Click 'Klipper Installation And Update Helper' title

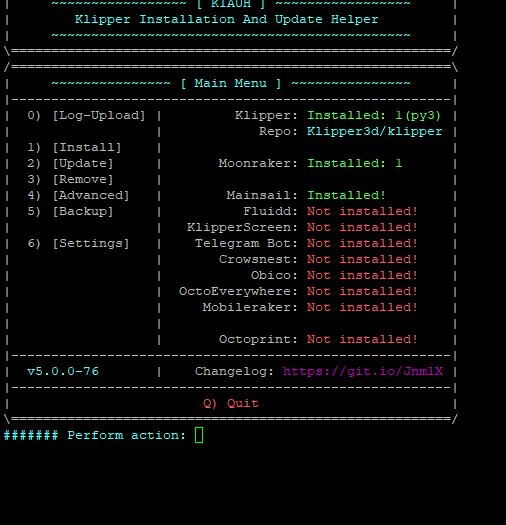[227, 19]
